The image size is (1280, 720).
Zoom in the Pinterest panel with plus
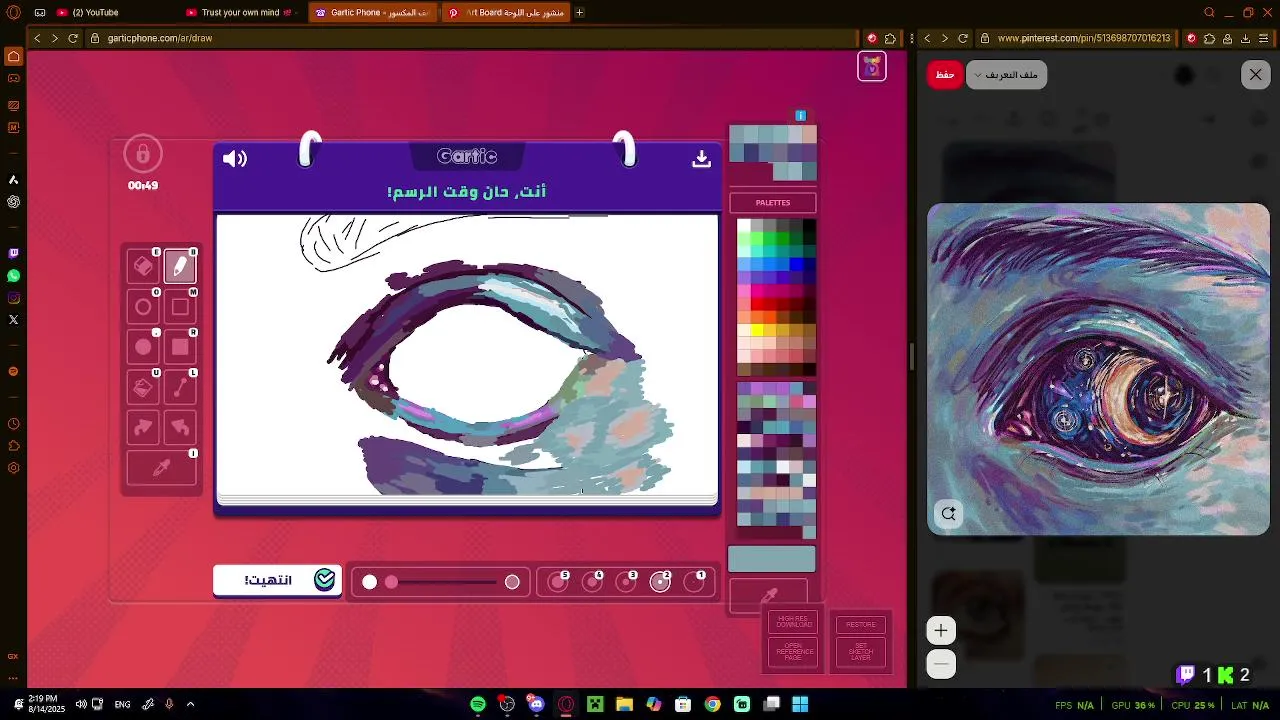point(940,630)
